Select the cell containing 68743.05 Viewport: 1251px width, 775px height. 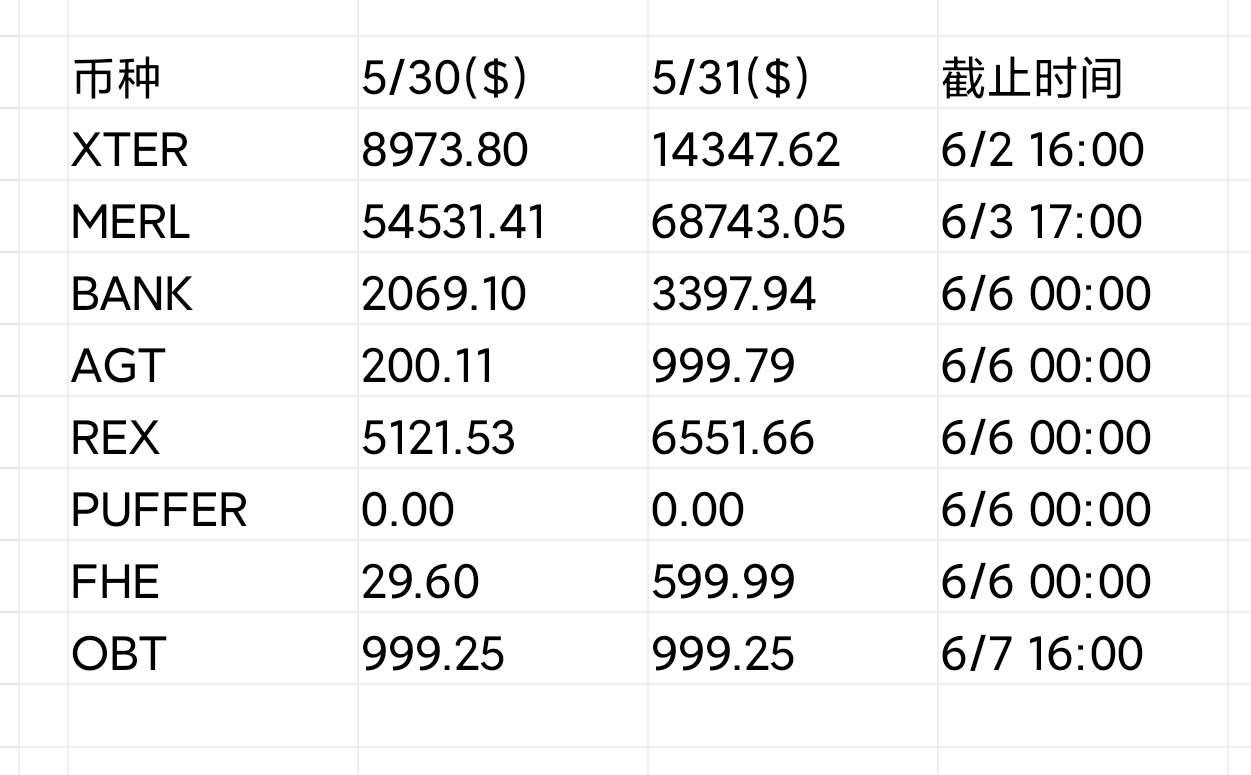(x=793, y=217)
